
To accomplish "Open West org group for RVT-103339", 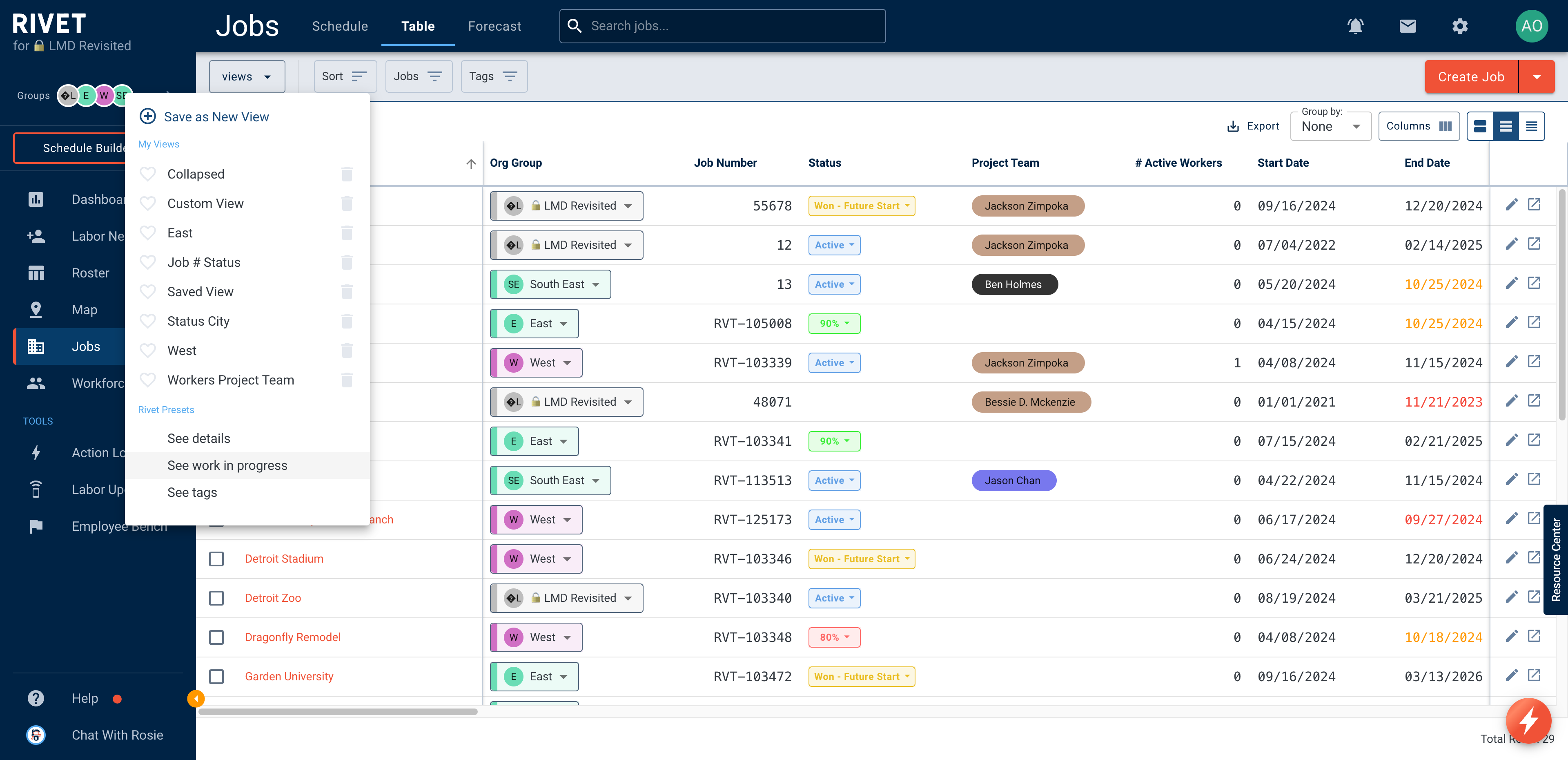I will 536,363.
